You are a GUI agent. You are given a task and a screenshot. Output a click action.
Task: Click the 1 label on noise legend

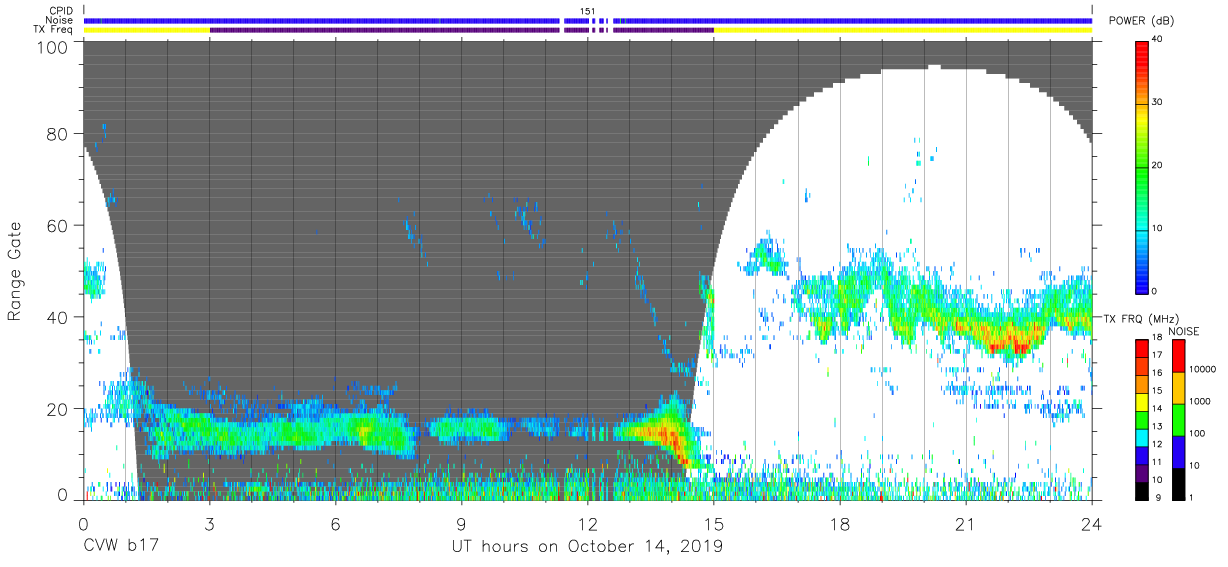click(x=1193, y=498)
